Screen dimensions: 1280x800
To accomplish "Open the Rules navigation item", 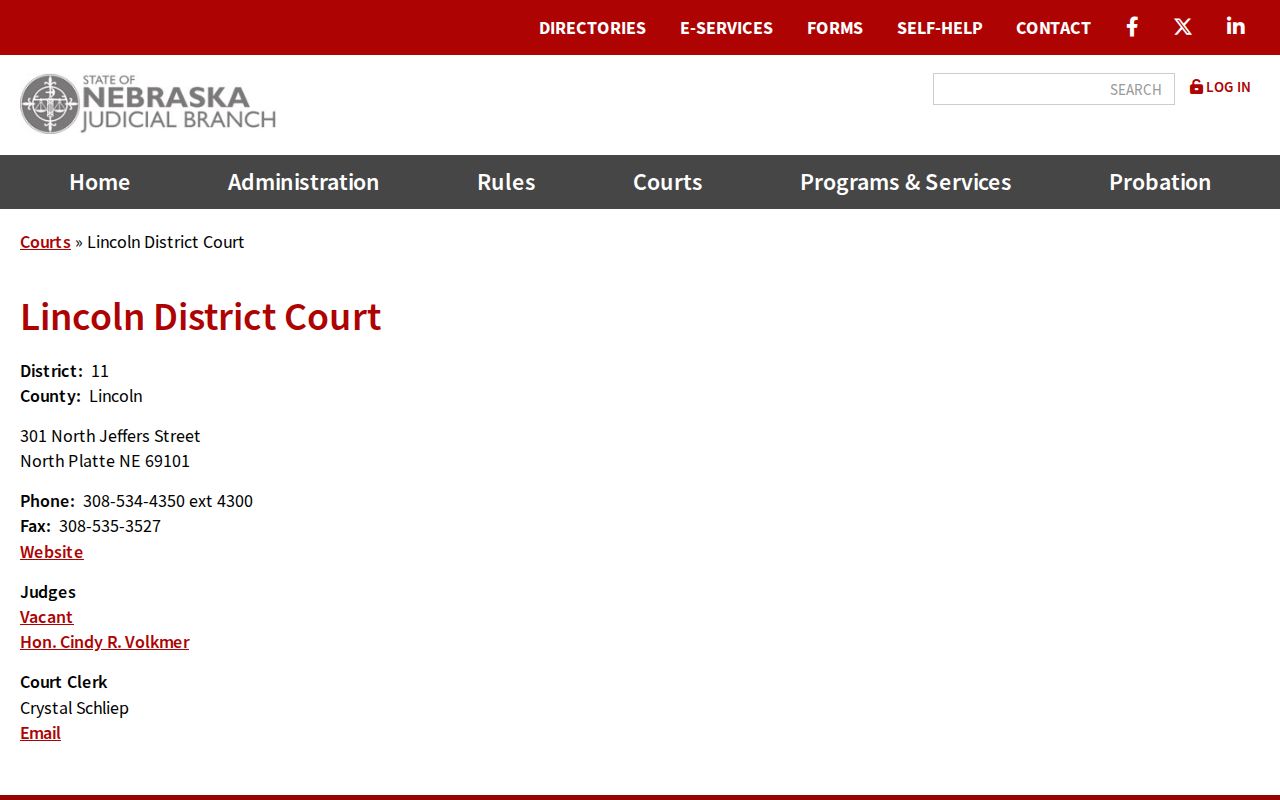I will pyautogui.click(x=506, y=182).
